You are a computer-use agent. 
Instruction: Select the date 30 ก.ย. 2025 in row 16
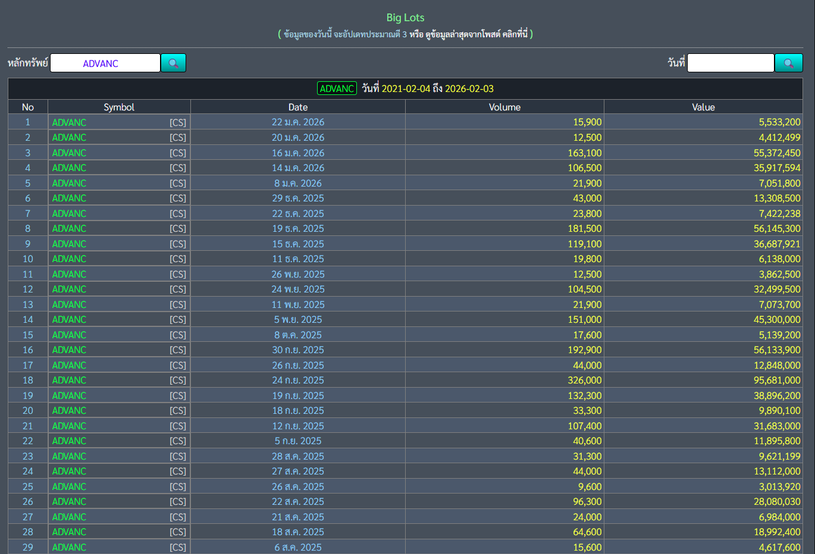click(x=298, y=350)
